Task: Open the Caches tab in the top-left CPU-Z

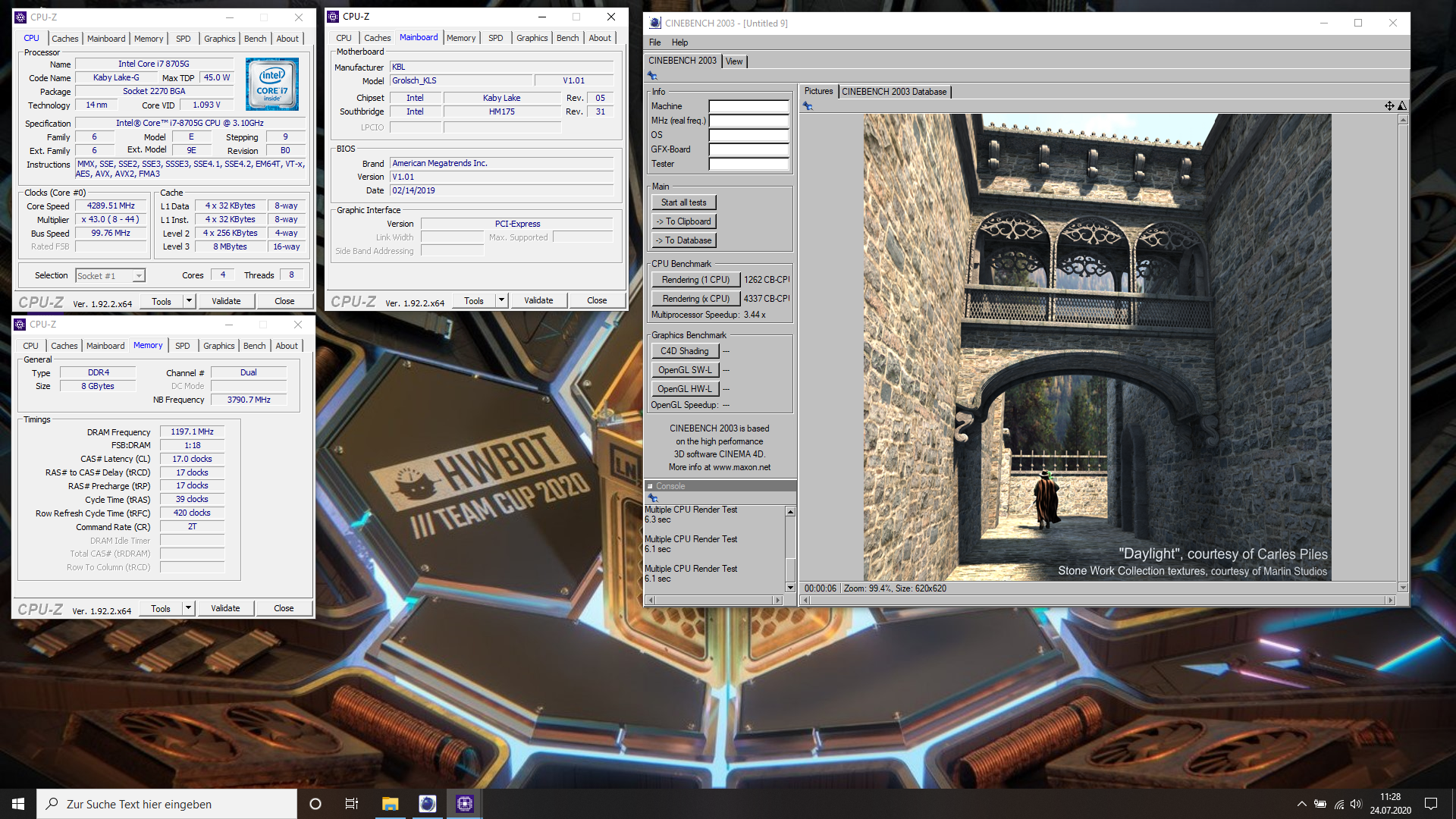Action: click(x=64, y=39)
